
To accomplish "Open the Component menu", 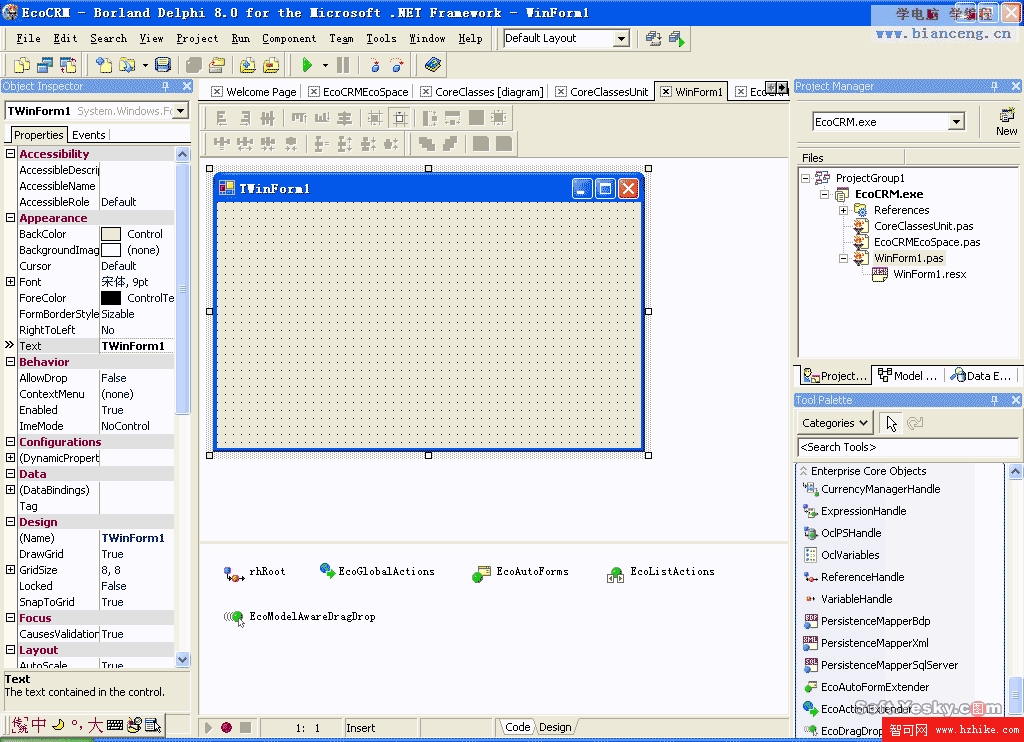I will pos(289,39).
